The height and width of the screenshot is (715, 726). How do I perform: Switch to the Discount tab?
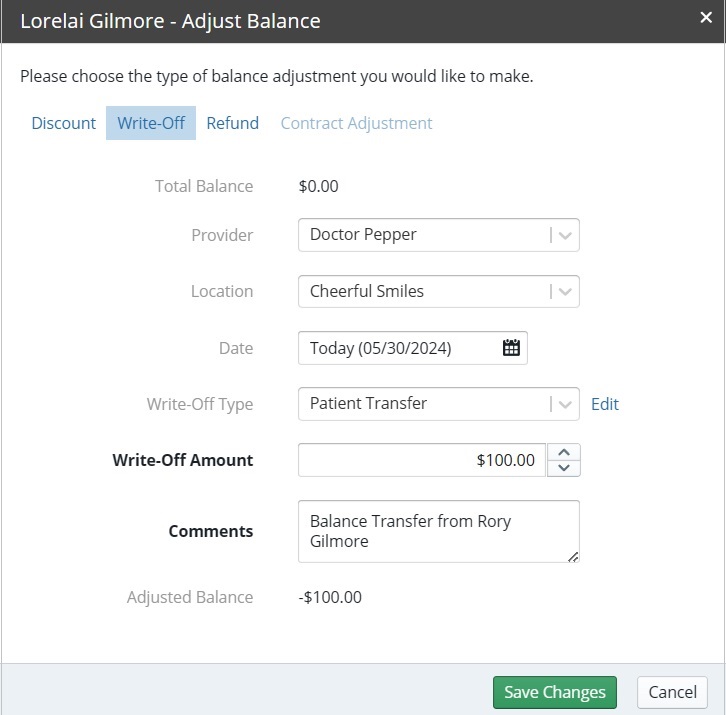click(63, 123)
